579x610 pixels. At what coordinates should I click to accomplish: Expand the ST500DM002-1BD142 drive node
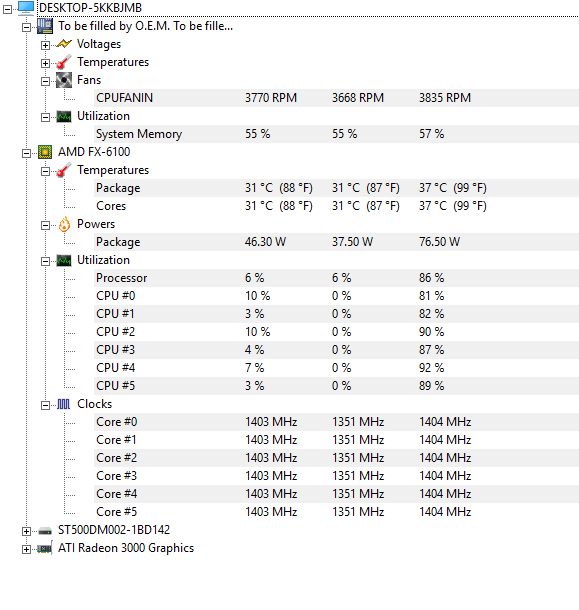pyautogui.click(x=26, y=531)
